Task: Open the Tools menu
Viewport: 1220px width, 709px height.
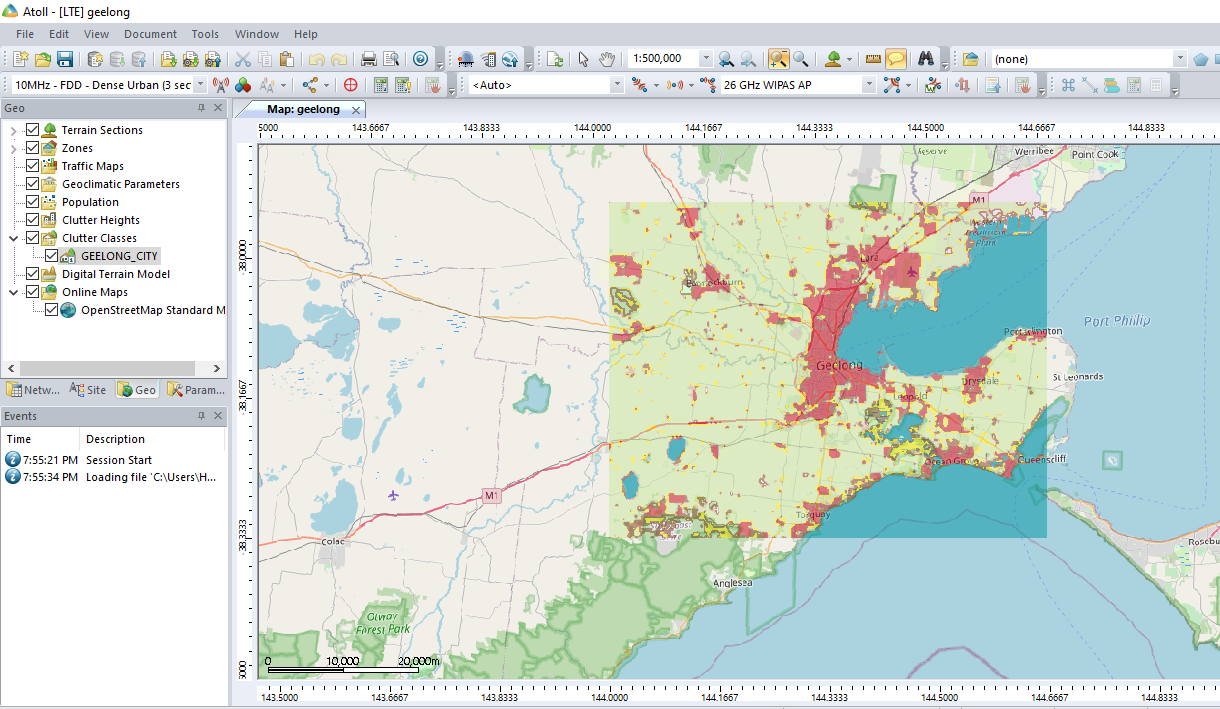Action: pyautogui.click(x=204, y=33)
